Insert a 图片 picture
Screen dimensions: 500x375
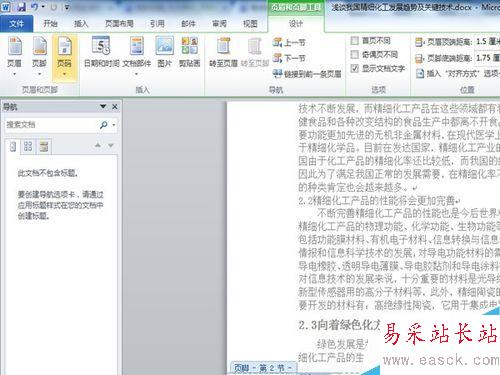click(x=164, y=52)
